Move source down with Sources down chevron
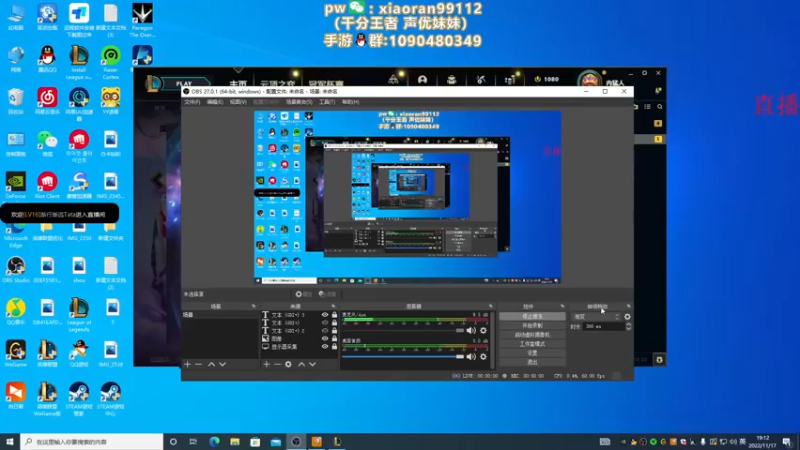The height and width of the screenshot is (450, 800). (x=312, y=364)
